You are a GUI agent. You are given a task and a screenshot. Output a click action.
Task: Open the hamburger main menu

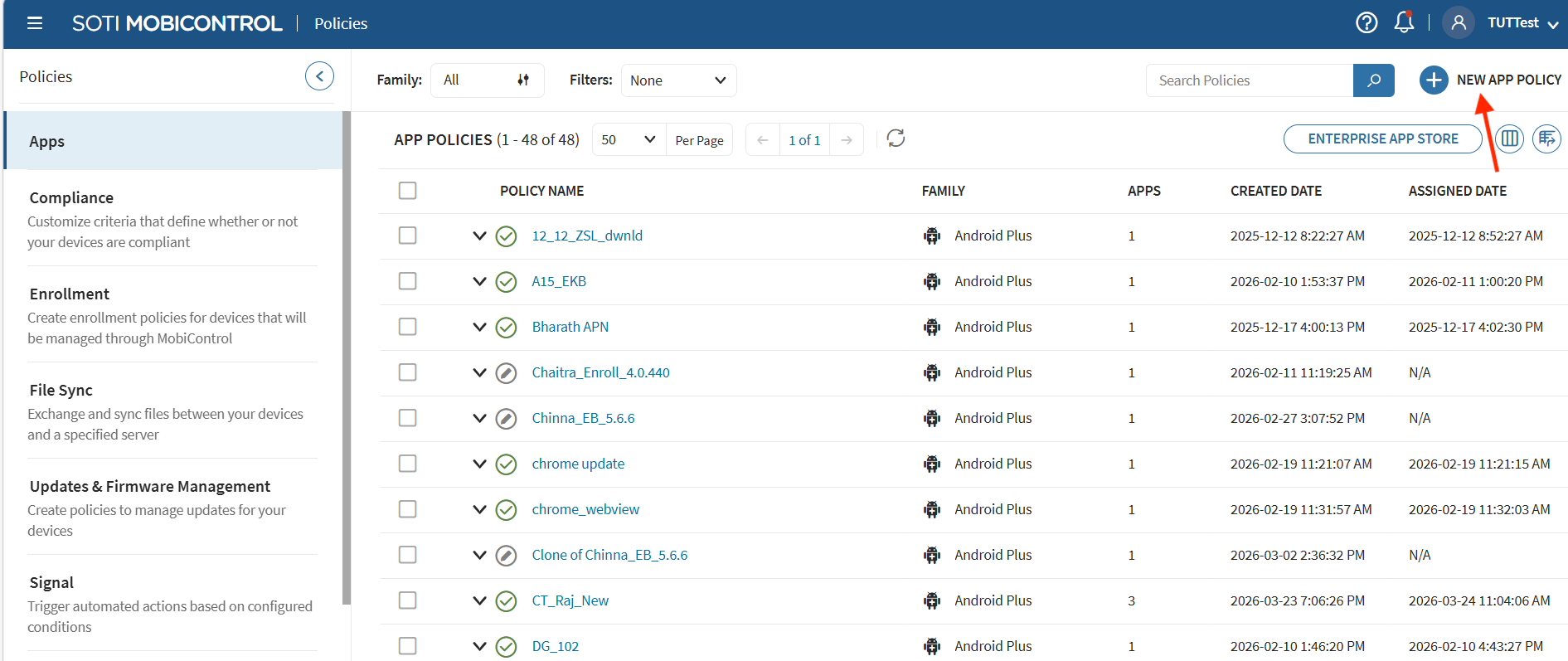pyautogui.click(x=35, y=23)
